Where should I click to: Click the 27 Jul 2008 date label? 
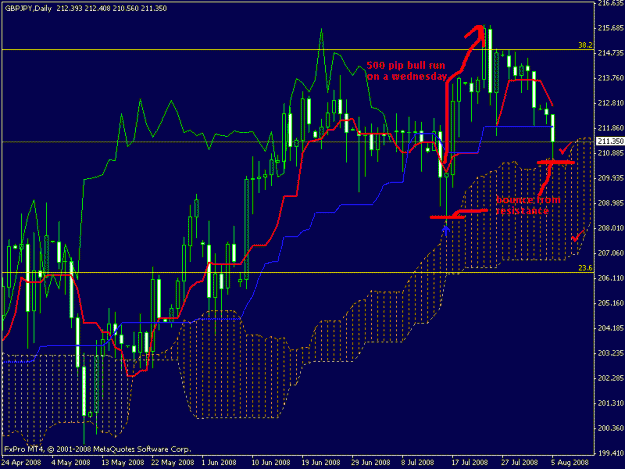pyautogui.click(x=520, y=462)
